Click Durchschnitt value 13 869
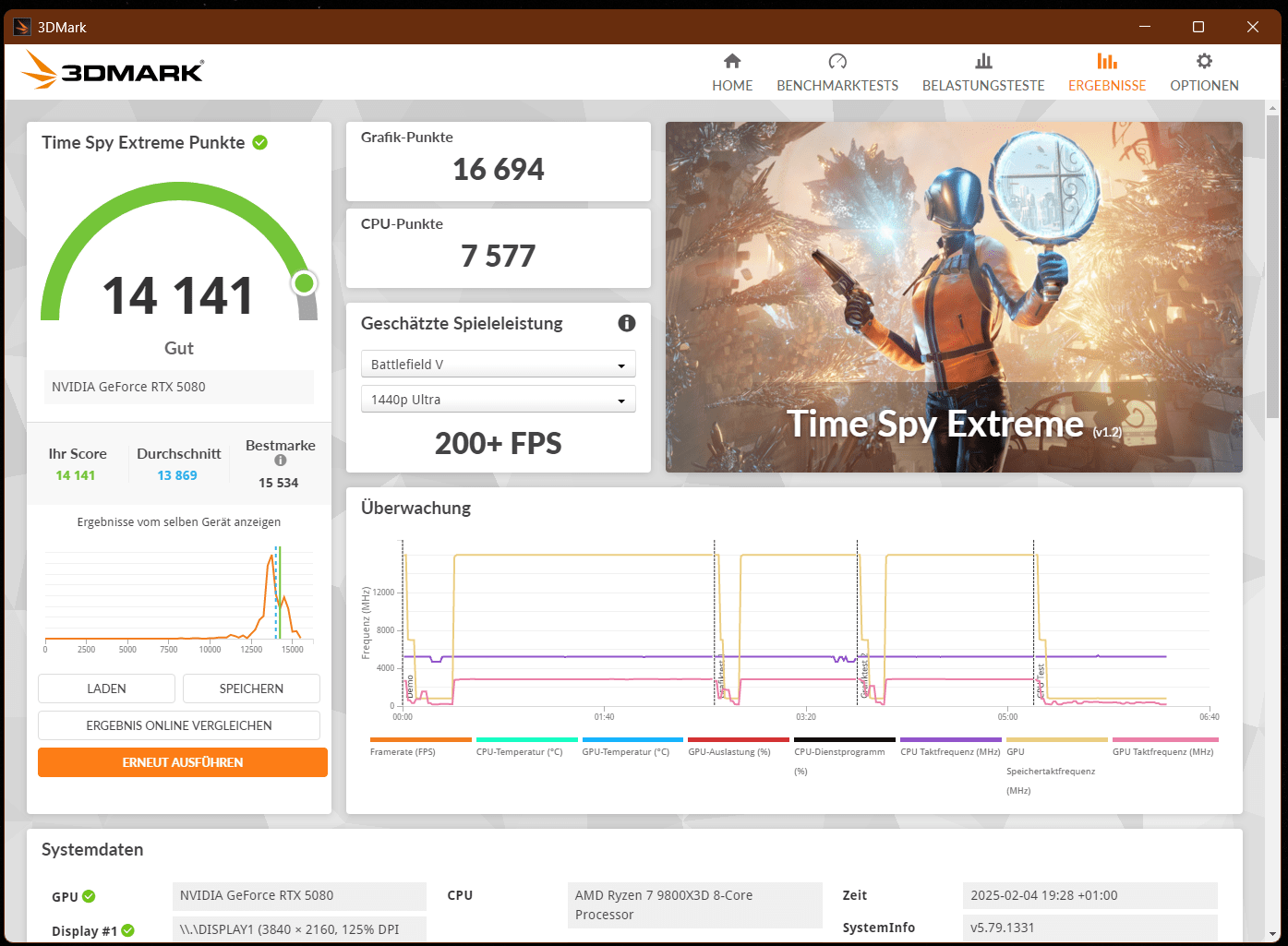The image size is (1288, 946). (x=177, y=475)
